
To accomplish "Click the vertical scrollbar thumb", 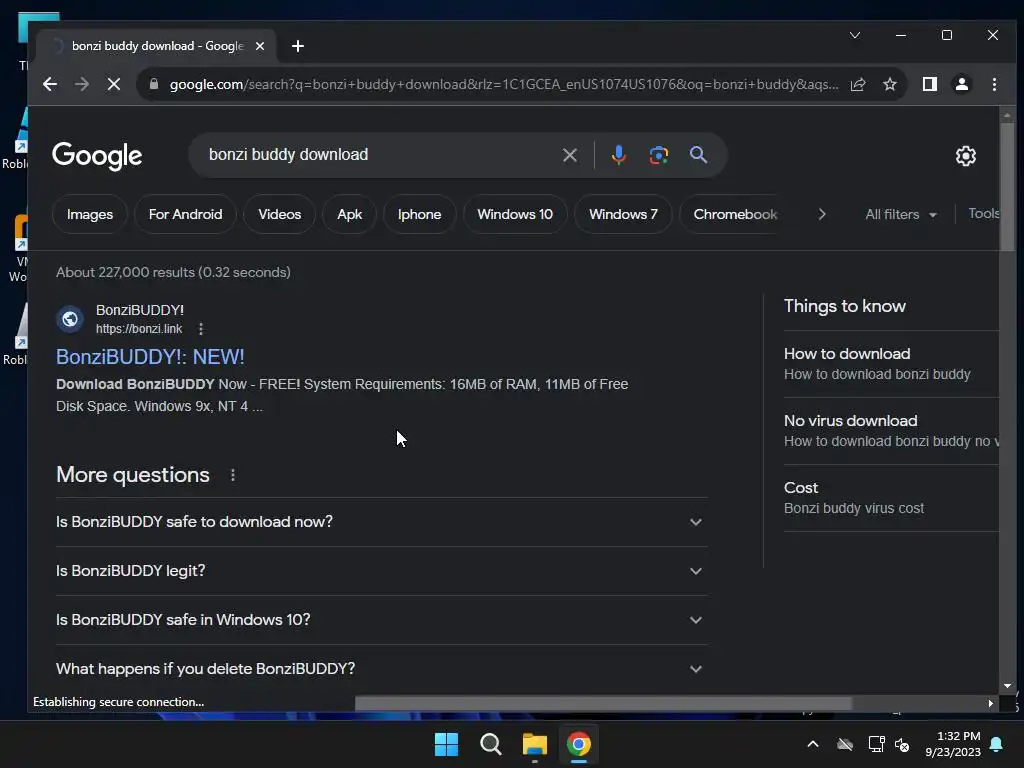I will click(1007, 187).
